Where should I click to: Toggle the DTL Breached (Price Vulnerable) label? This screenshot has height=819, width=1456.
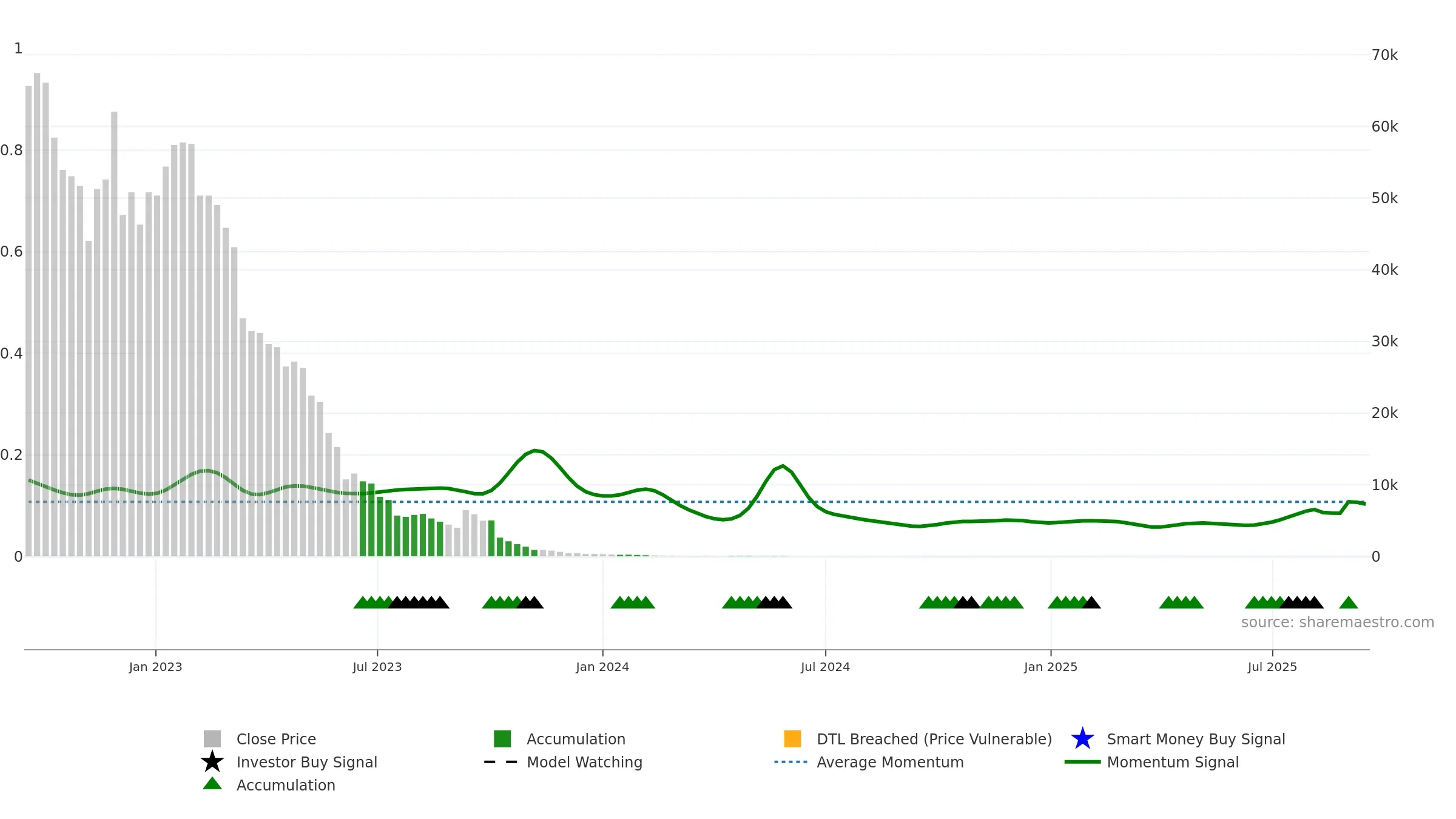pos(934,739)
